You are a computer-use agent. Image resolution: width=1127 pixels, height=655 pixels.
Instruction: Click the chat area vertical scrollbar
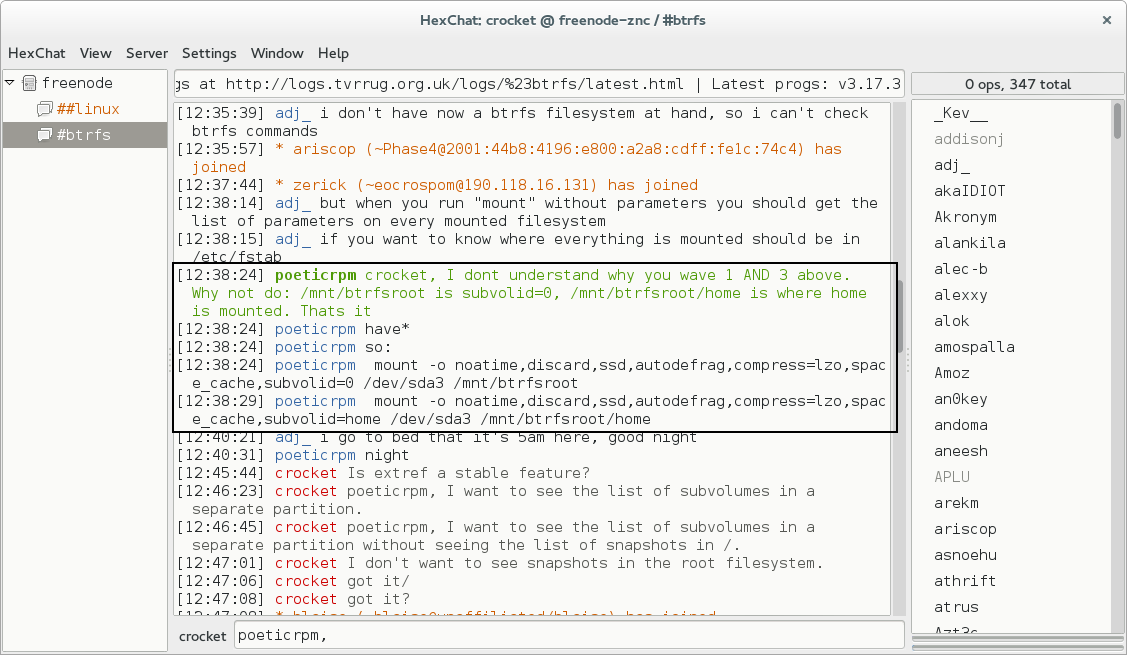click(x=898, y=358)
